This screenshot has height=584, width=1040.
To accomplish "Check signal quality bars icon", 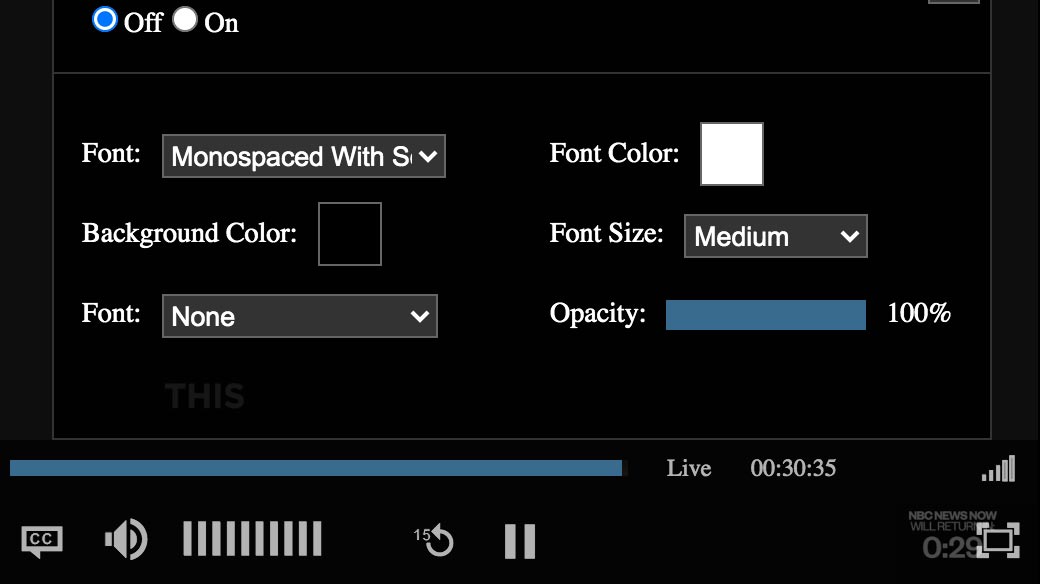I will click(x=998, y=469).
